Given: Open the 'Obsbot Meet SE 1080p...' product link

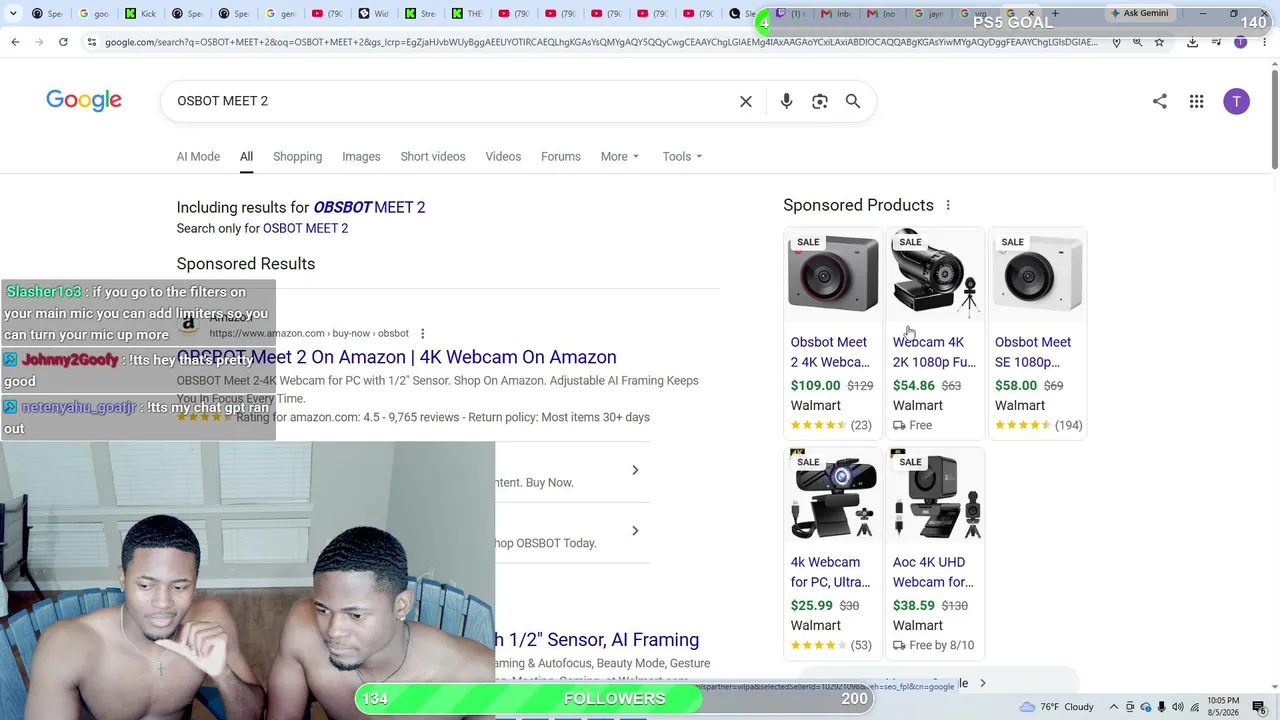Looking at the screenshot, I should point(1033,352).
